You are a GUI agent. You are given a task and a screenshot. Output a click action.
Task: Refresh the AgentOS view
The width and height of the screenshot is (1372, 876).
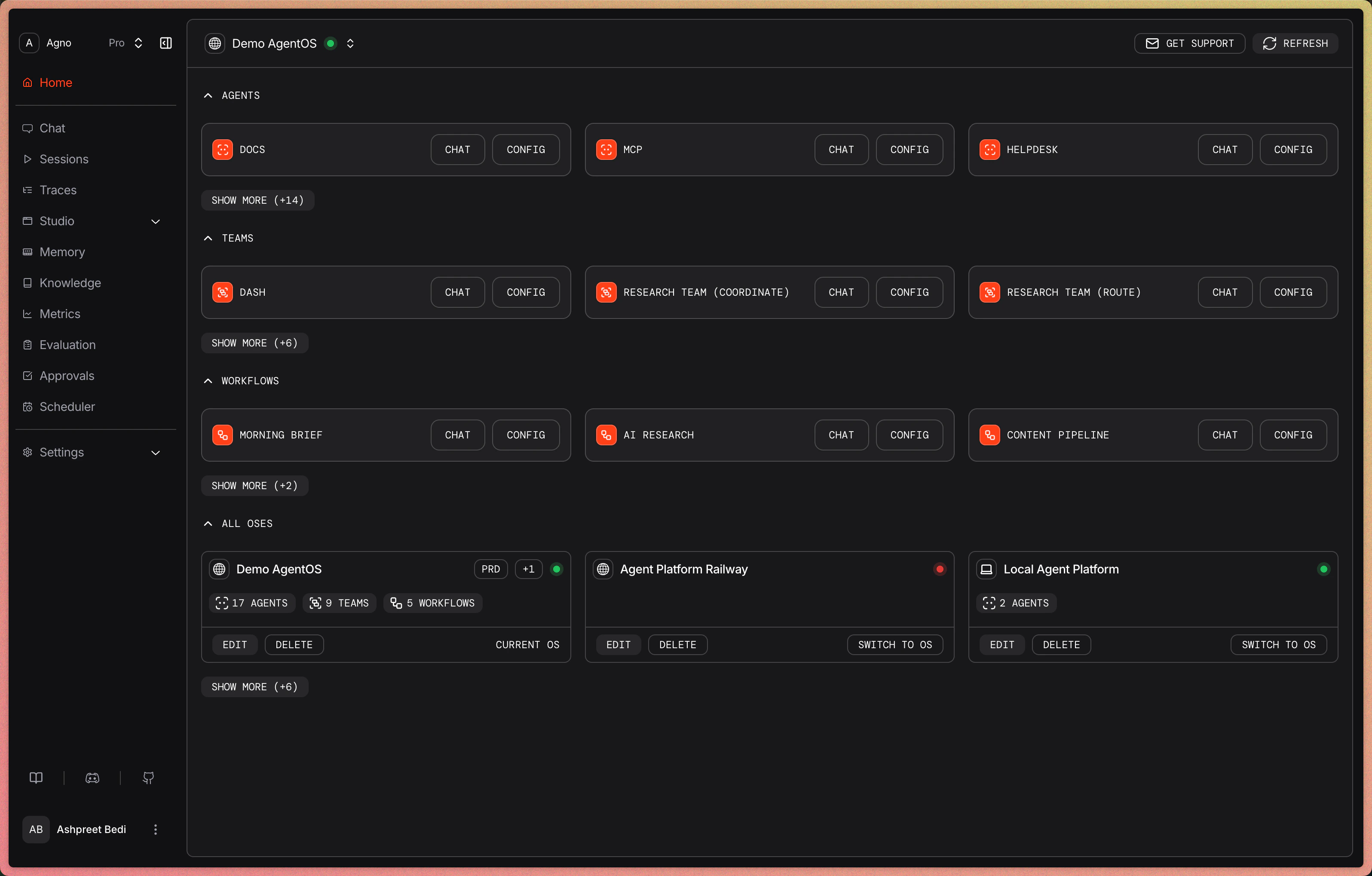pyautogui.click(x=1295, y=43)
